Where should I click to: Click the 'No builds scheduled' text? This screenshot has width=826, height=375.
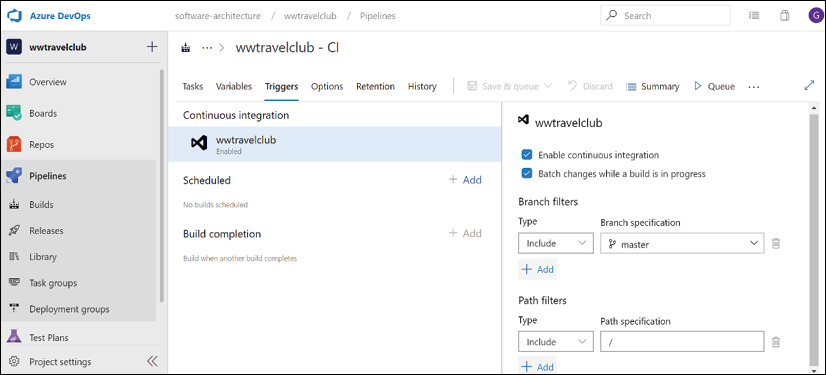[215, 205]
